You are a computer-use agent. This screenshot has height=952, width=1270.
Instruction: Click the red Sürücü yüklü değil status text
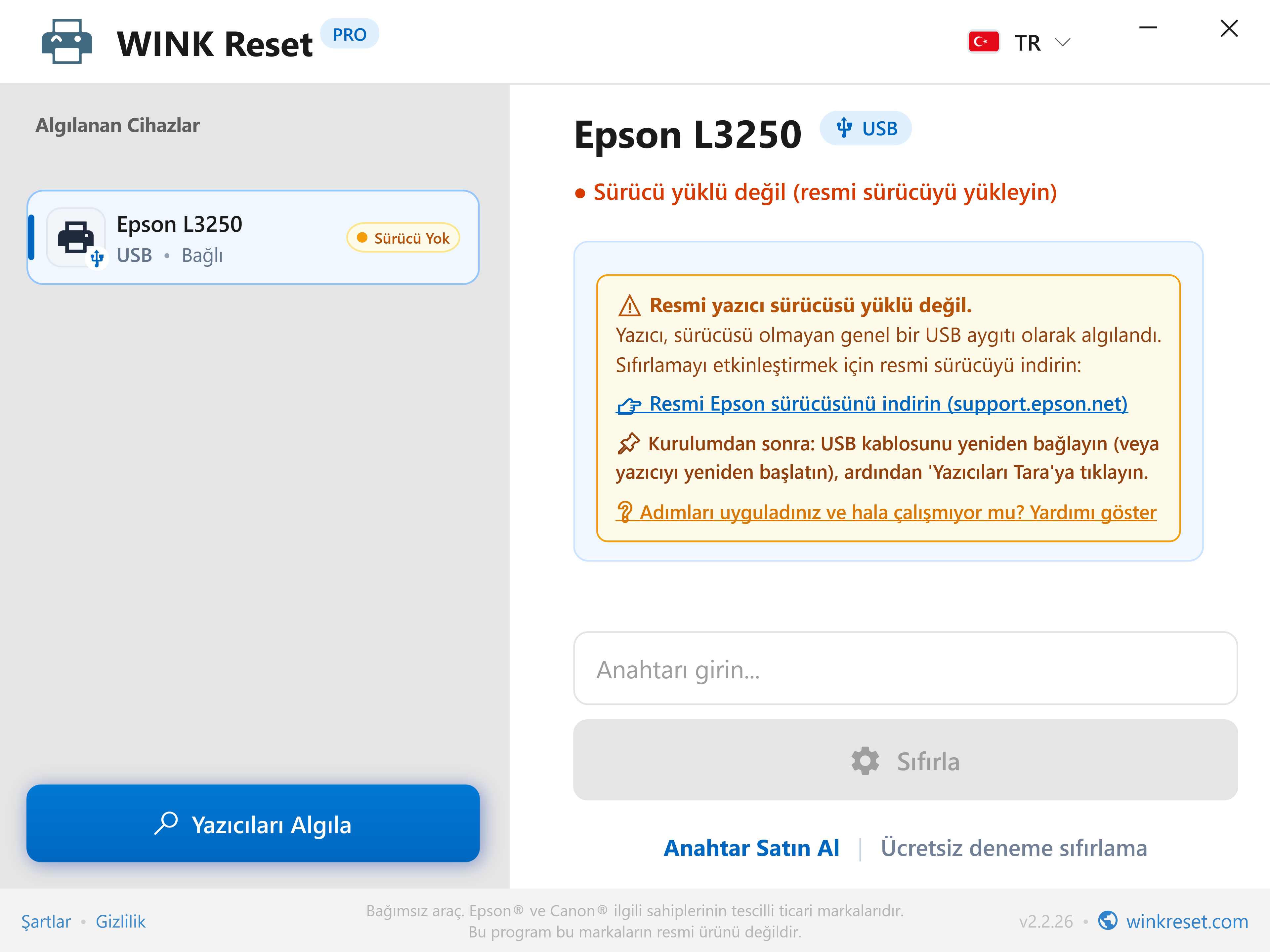pos(825,192)
